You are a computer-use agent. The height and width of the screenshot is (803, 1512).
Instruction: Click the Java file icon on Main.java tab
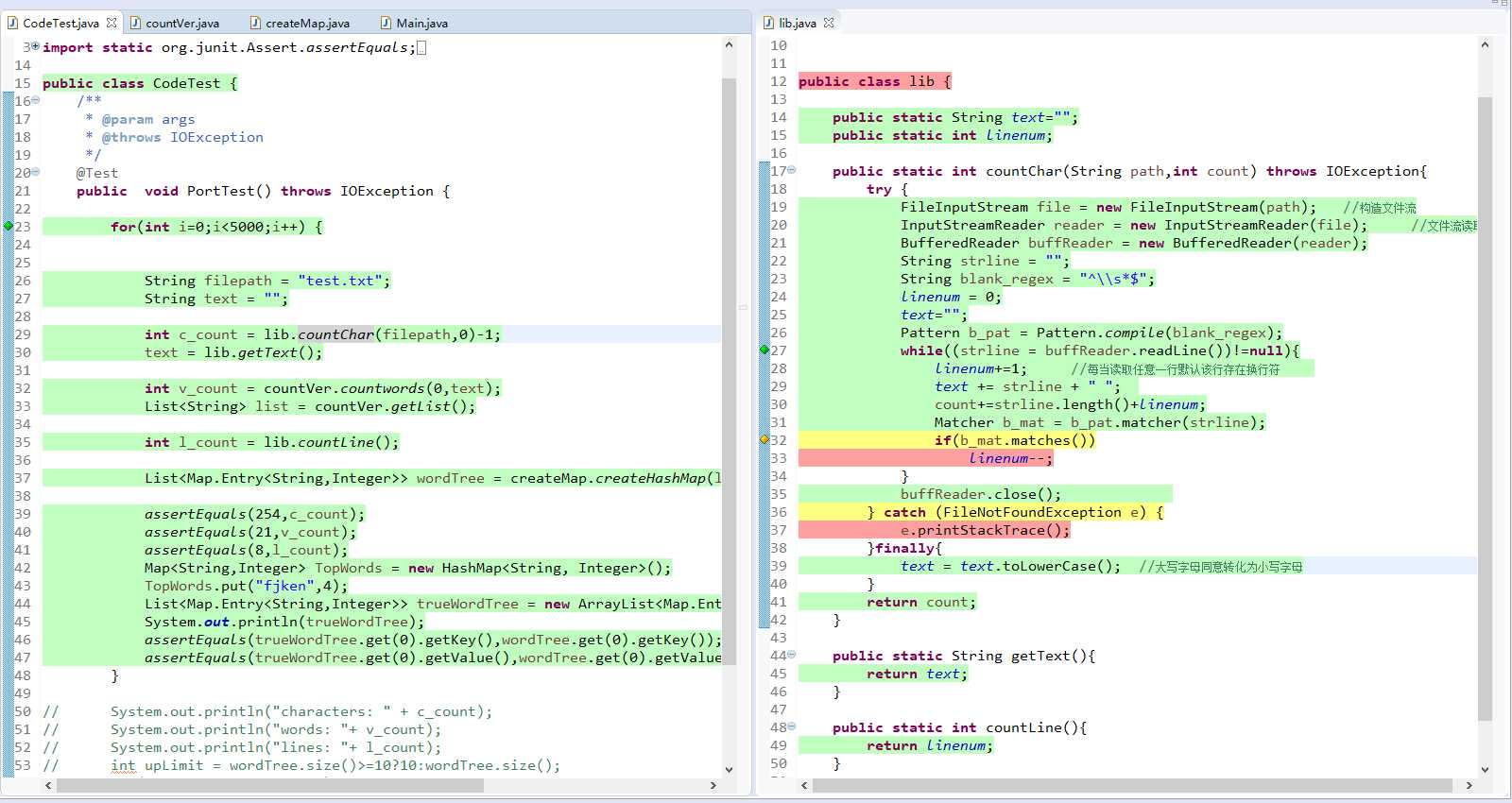pos(386,23)
